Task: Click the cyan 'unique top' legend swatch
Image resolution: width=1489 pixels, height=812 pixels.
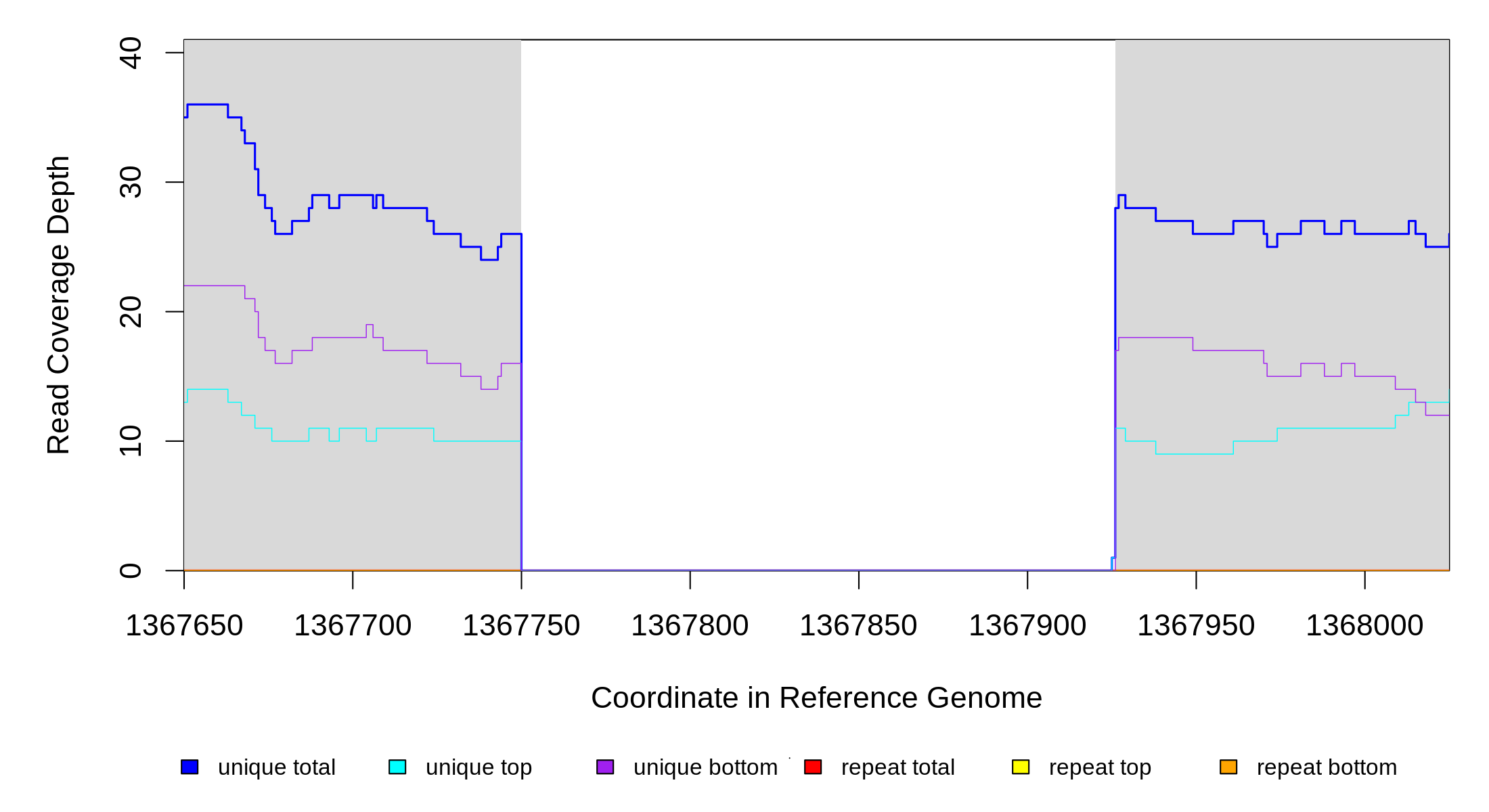Action: (397, 767)
